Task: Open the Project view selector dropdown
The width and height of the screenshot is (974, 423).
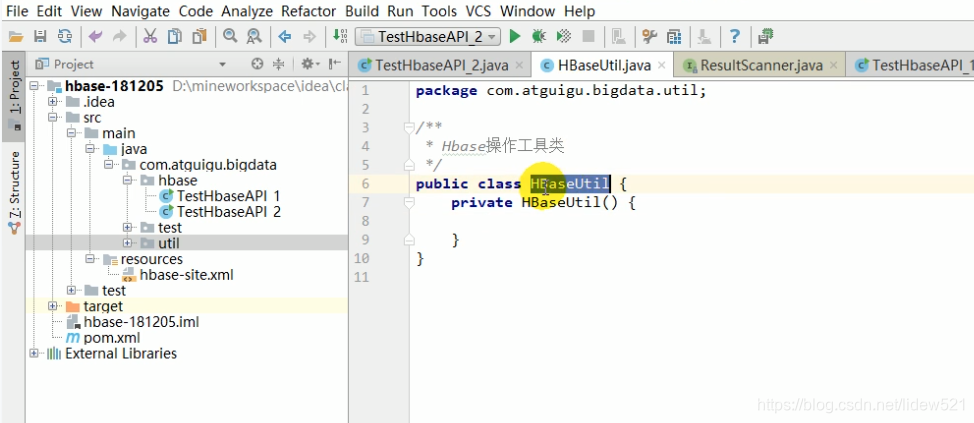Action: pos(222,64)
